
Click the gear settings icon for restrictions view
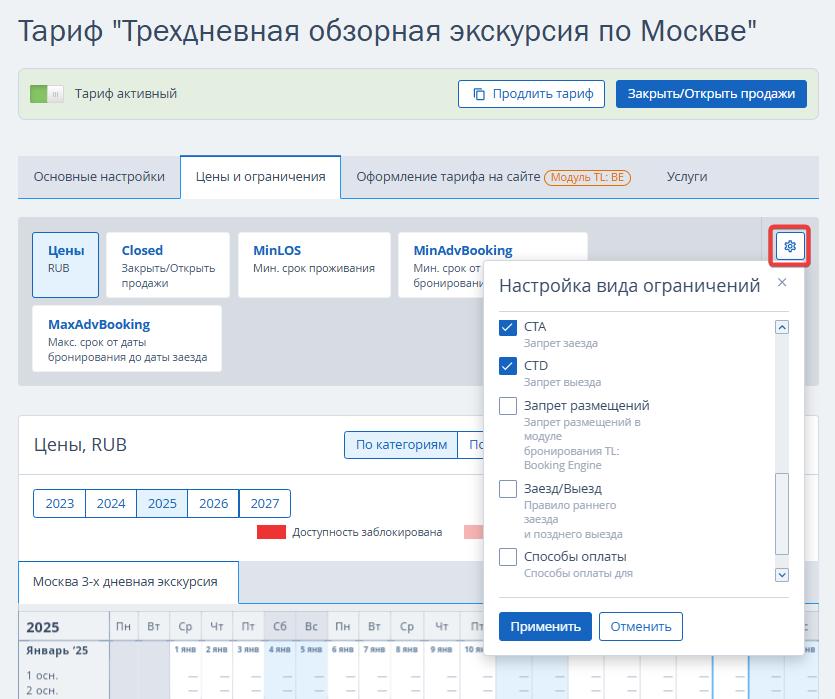click(790, 246)
